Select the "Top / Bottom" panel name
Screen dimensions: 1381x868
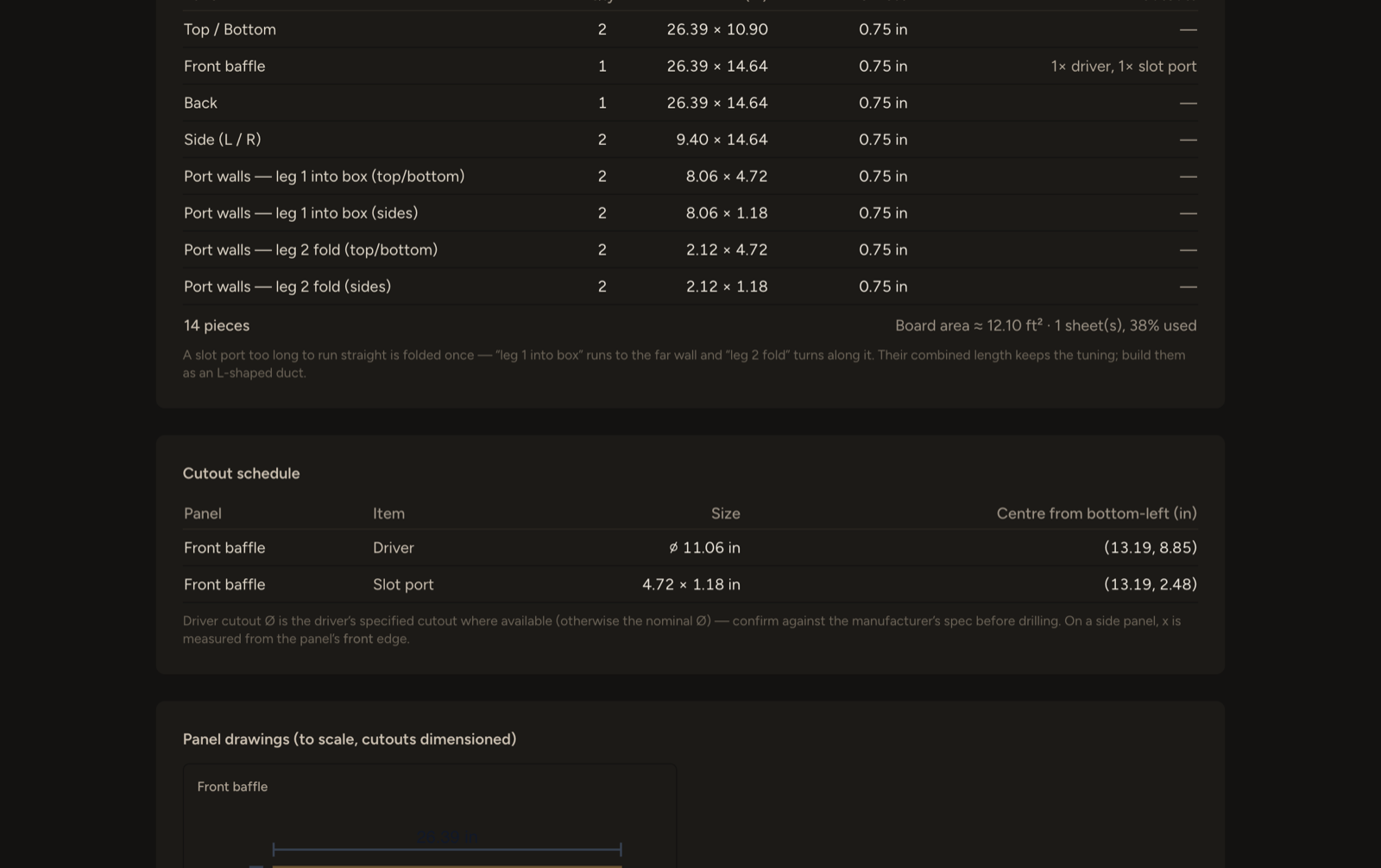click(230, 29)
